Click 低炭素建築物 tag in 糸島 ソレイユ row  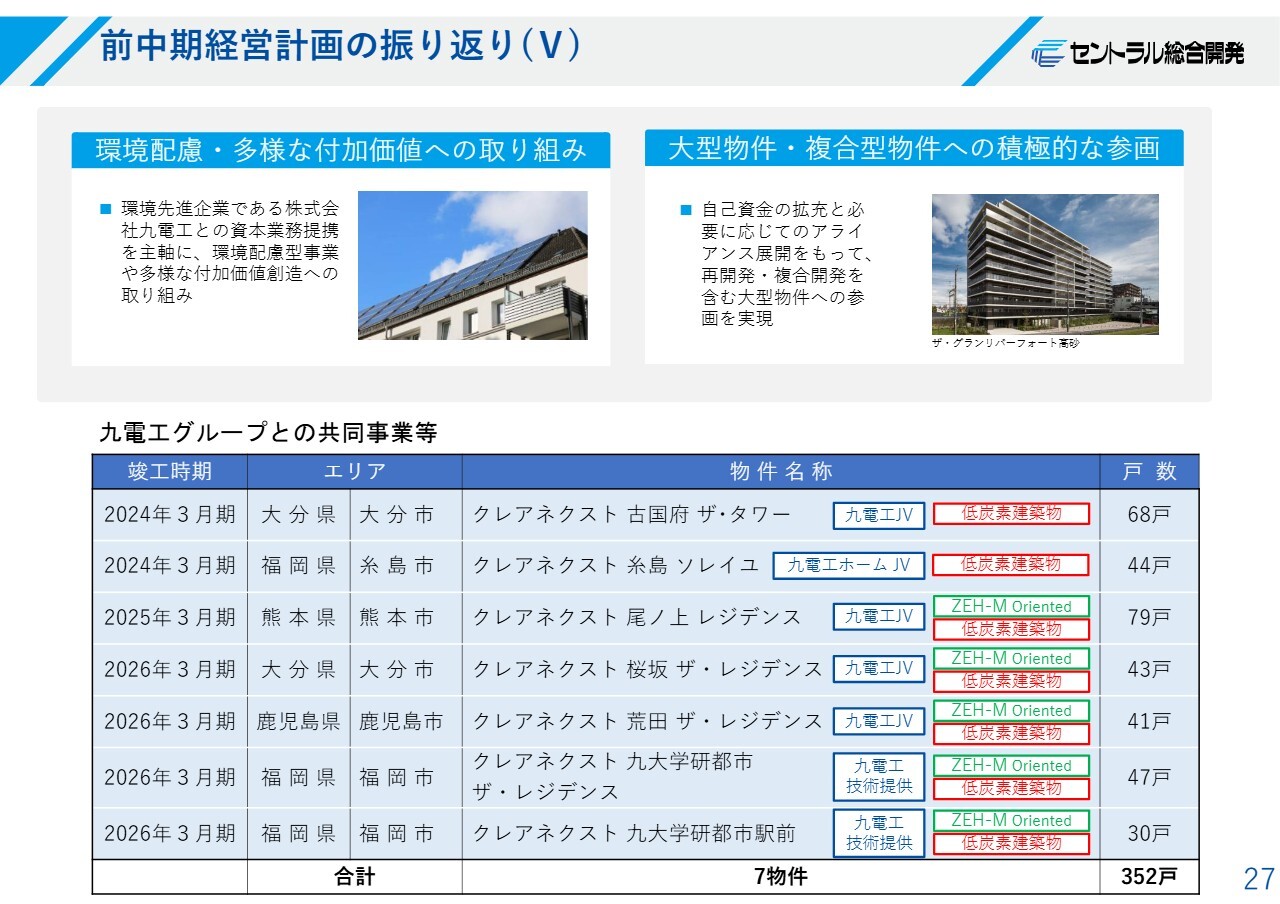pos(1011,565)
